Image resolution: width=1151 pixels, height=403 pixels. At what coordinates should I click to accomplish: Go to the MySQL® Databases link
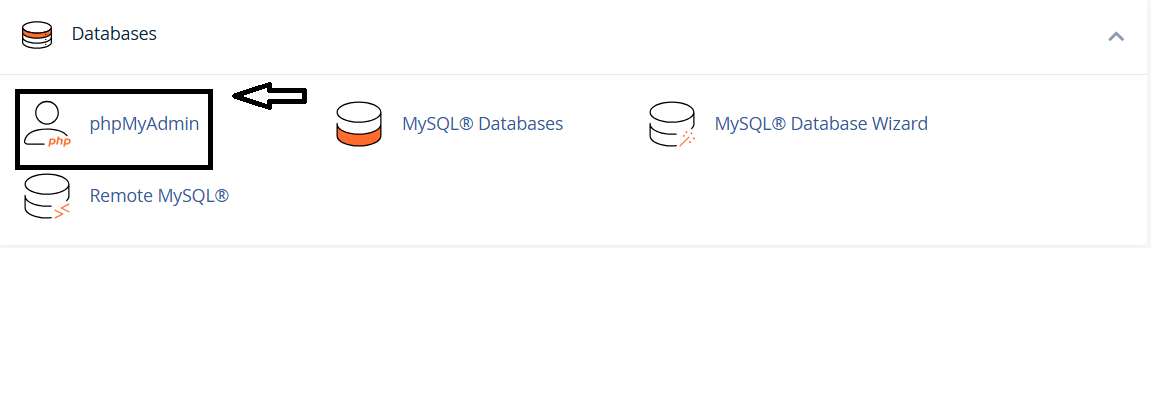tap(482, 125)
